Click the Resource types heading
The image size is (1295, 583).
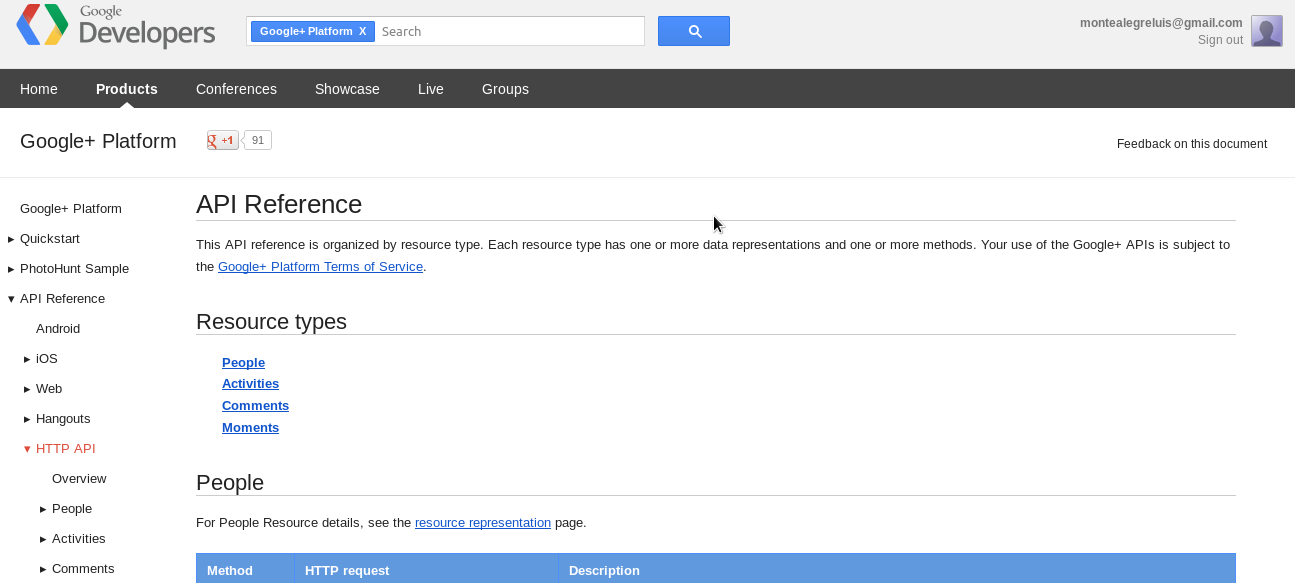272,322
